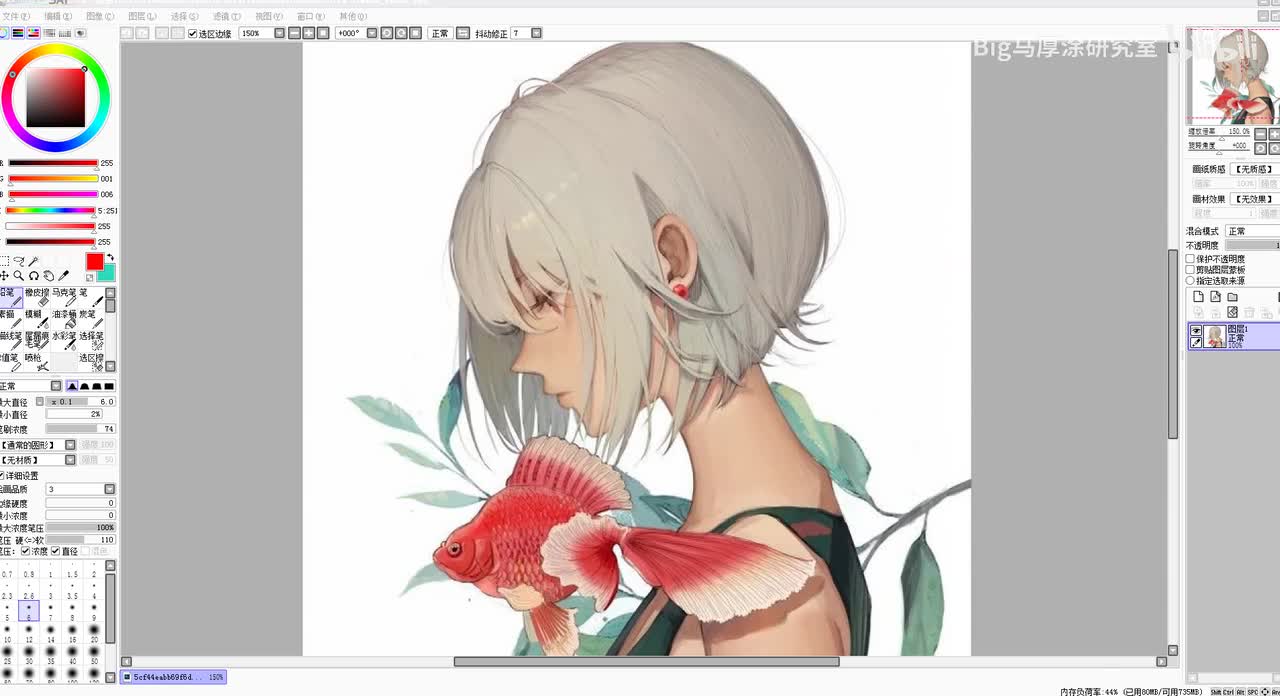Select the 喷枪 airbrush tool
Image resolution: width=1280 pixels, height=696 pixels.
[x=37, y=361]
